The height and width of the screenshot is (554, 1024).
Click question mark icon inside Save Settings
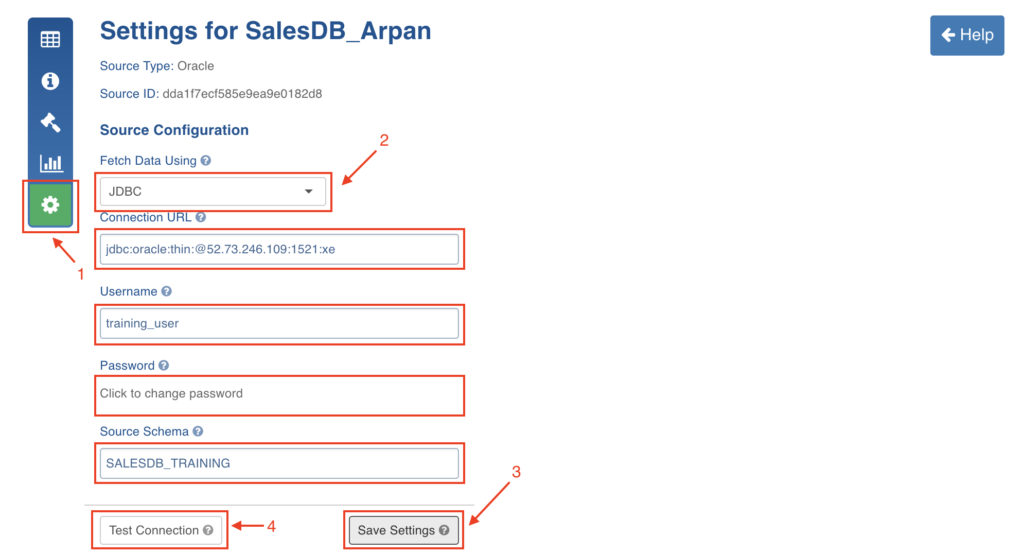[x=444, y=530]
